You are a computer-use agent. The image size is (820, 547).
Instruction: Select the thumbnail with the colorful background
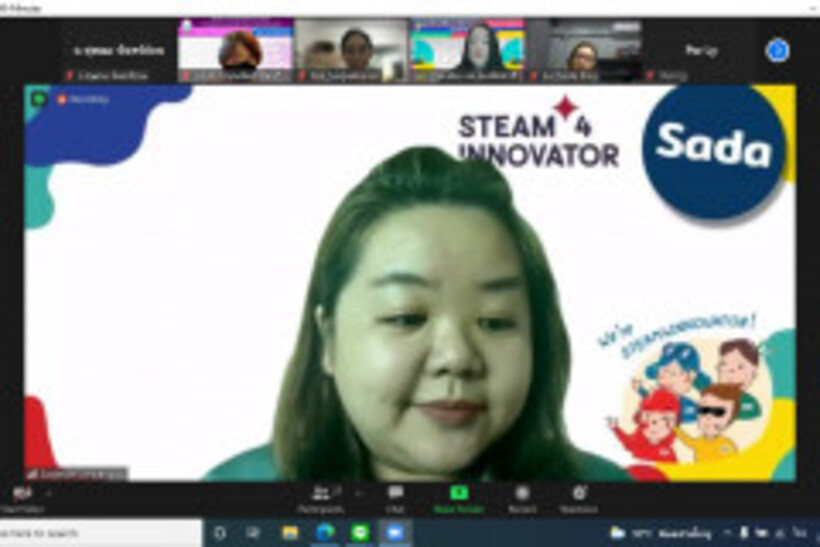pos(468,51)
